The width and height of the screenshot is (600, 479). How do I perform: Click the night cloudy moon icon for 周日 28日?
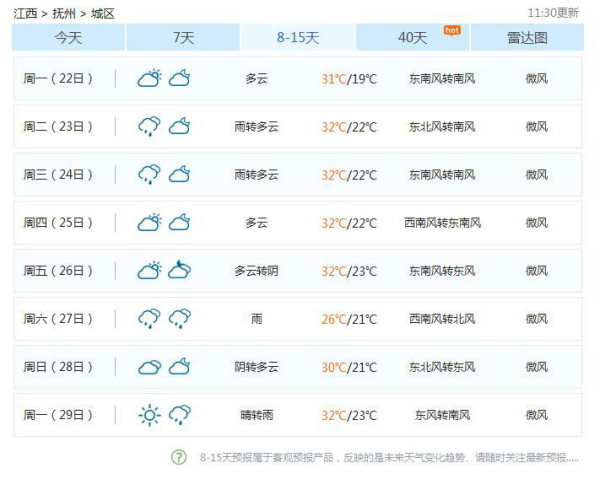[179, 367]
